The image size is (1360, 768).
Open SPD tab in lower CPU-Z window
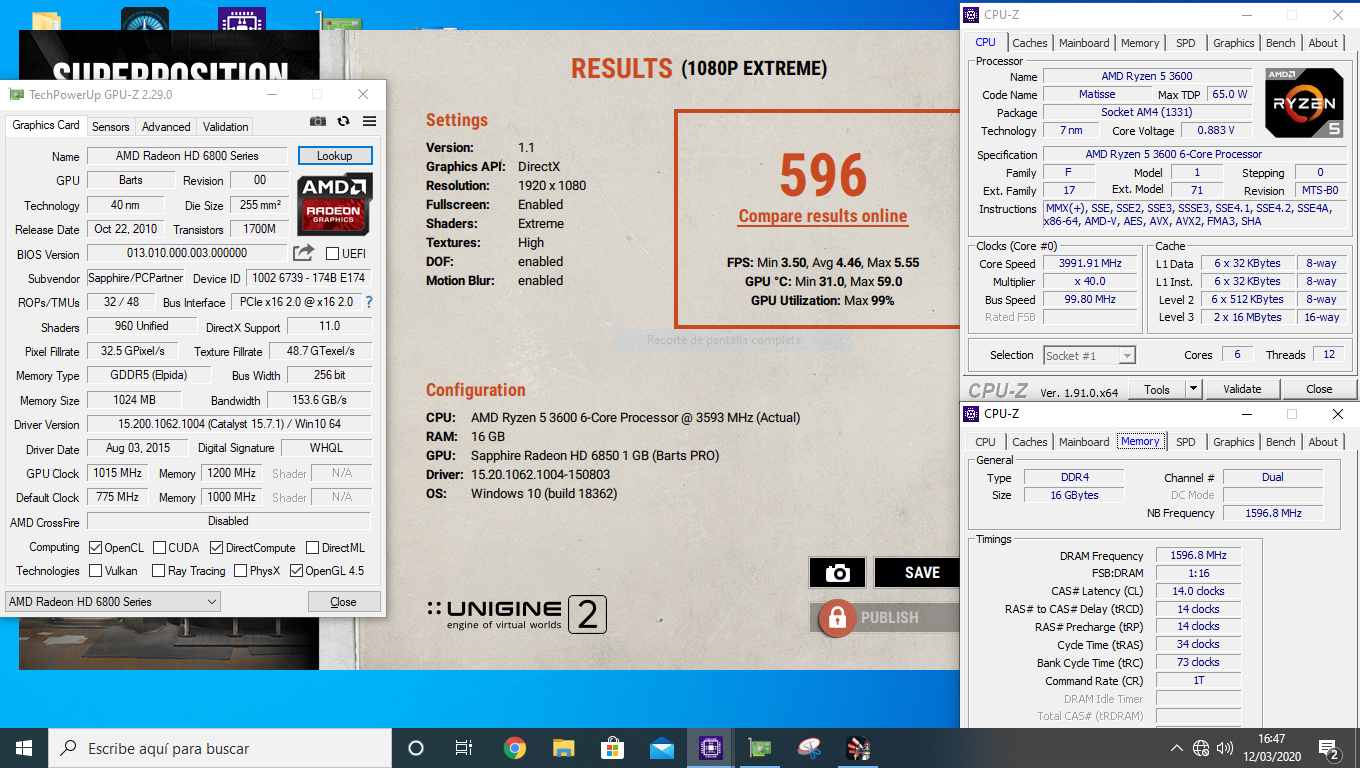pyautogui.click(x=1185, y=442)
